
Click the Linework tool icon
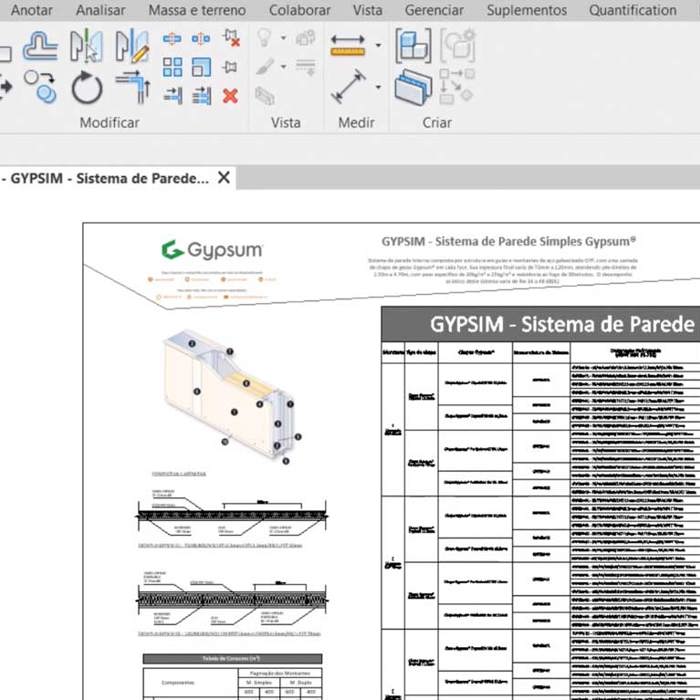click(x=306, y=67)
